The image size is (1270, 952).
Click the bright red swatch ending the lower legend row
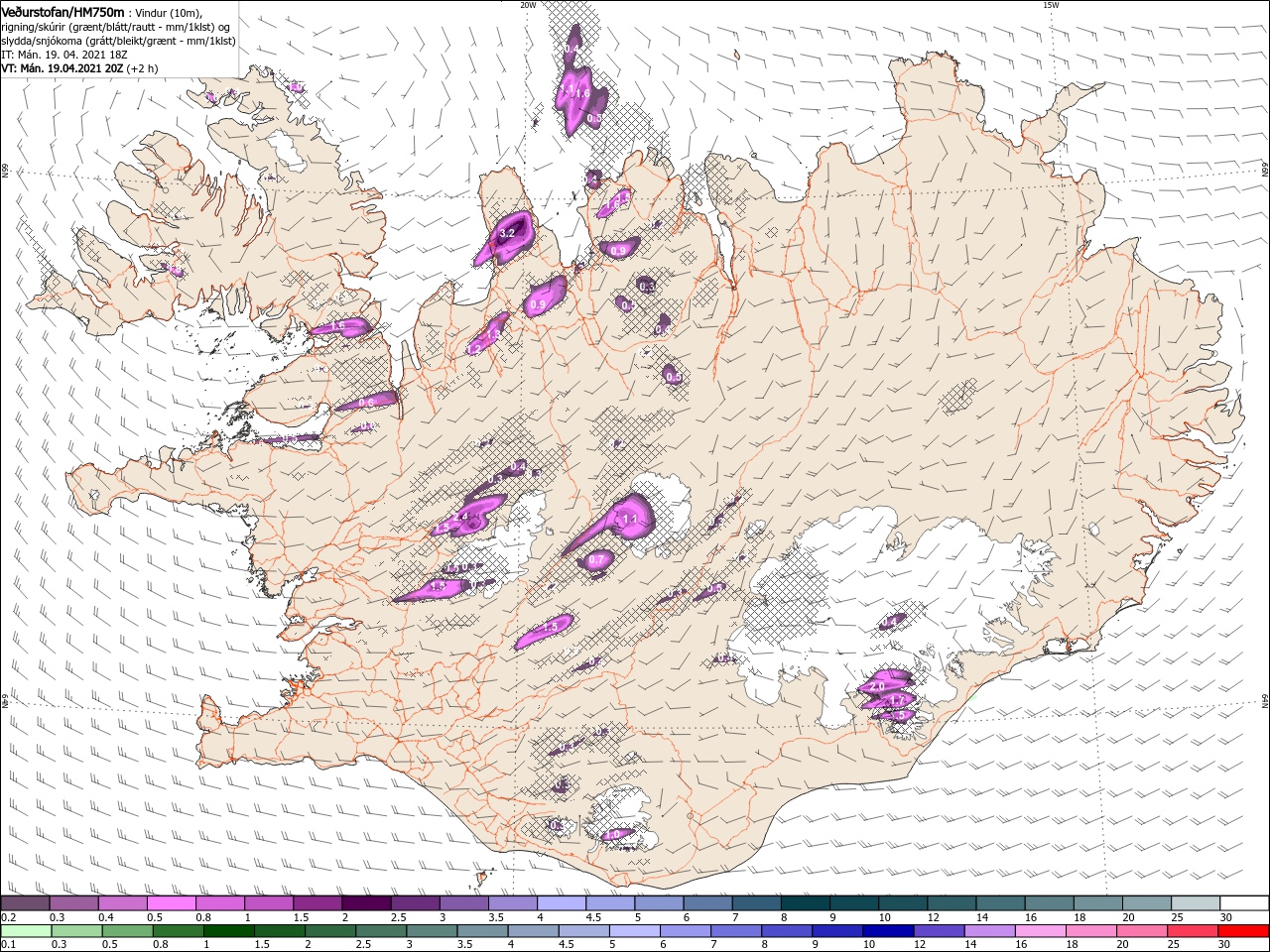click(1244, 931)
